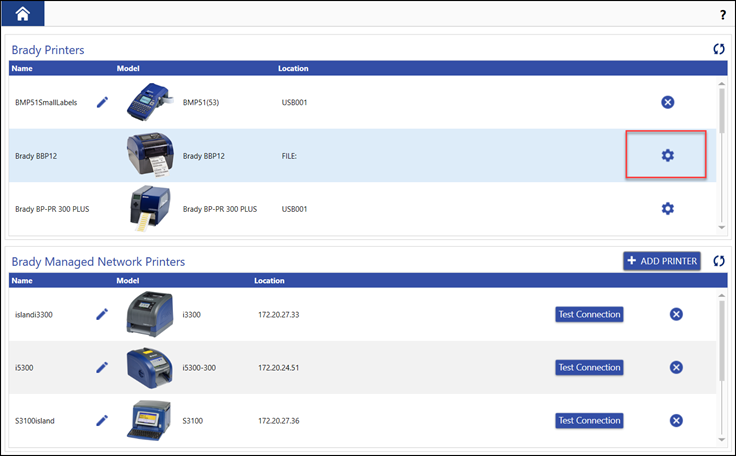Select S3100island printer name
Screen dimensions: 736x456
point(35,421)
